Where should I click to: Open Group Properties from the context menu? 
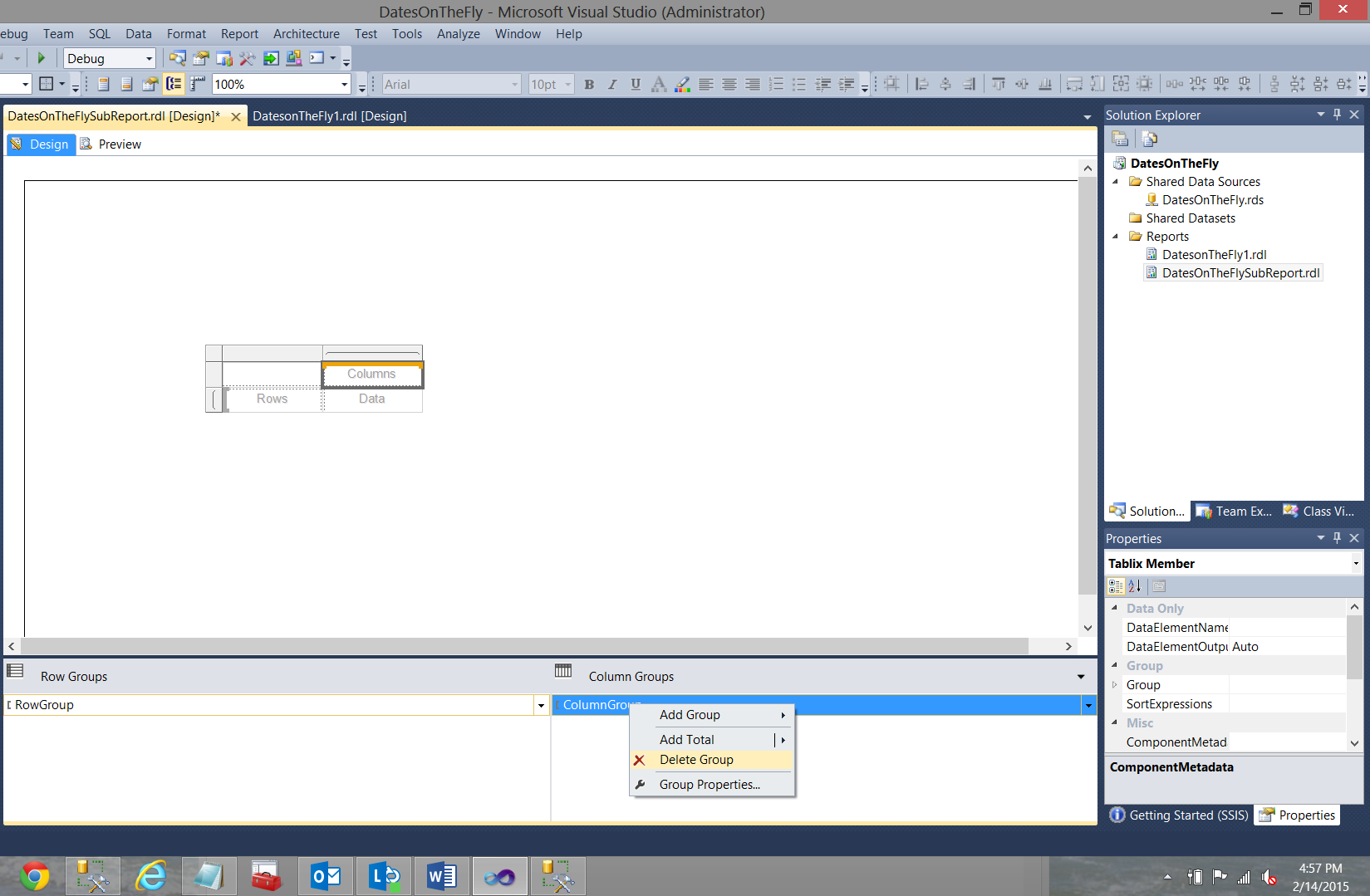pyautogui.click(x=711, y=785)
